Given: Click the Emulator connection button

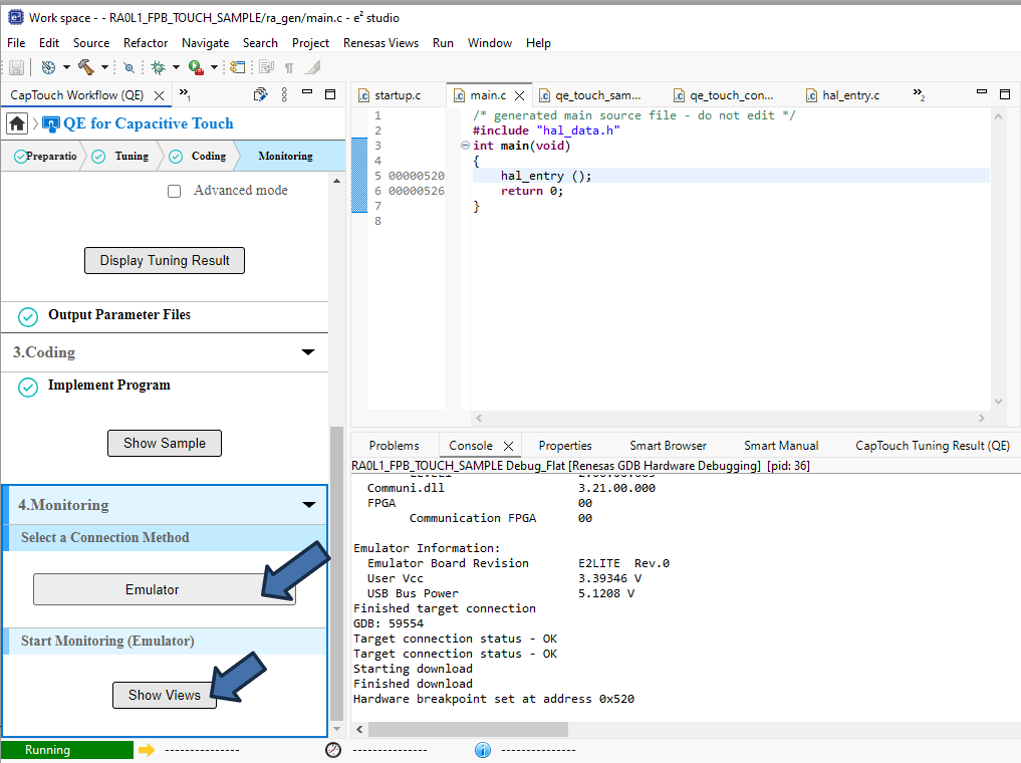Looking at the screenshot, I should tap(153, 590).
